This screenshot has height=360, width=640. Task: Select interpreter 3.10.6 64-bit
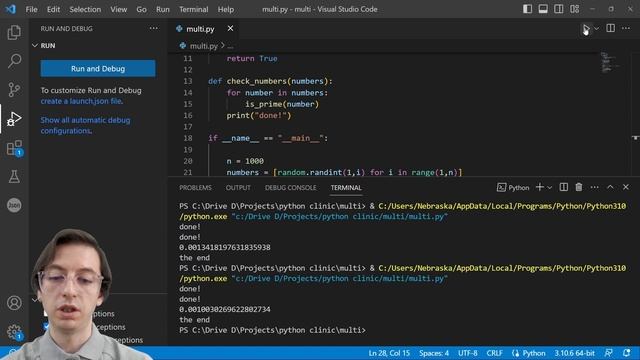(x=574, y=353)
